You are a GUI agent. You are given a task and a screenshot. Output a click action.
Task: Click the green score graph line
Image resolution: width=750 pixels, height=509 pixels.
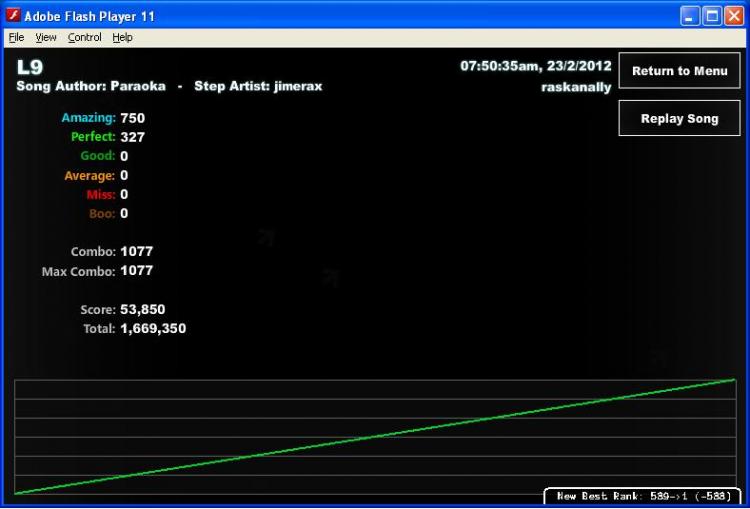pos(375,436)
